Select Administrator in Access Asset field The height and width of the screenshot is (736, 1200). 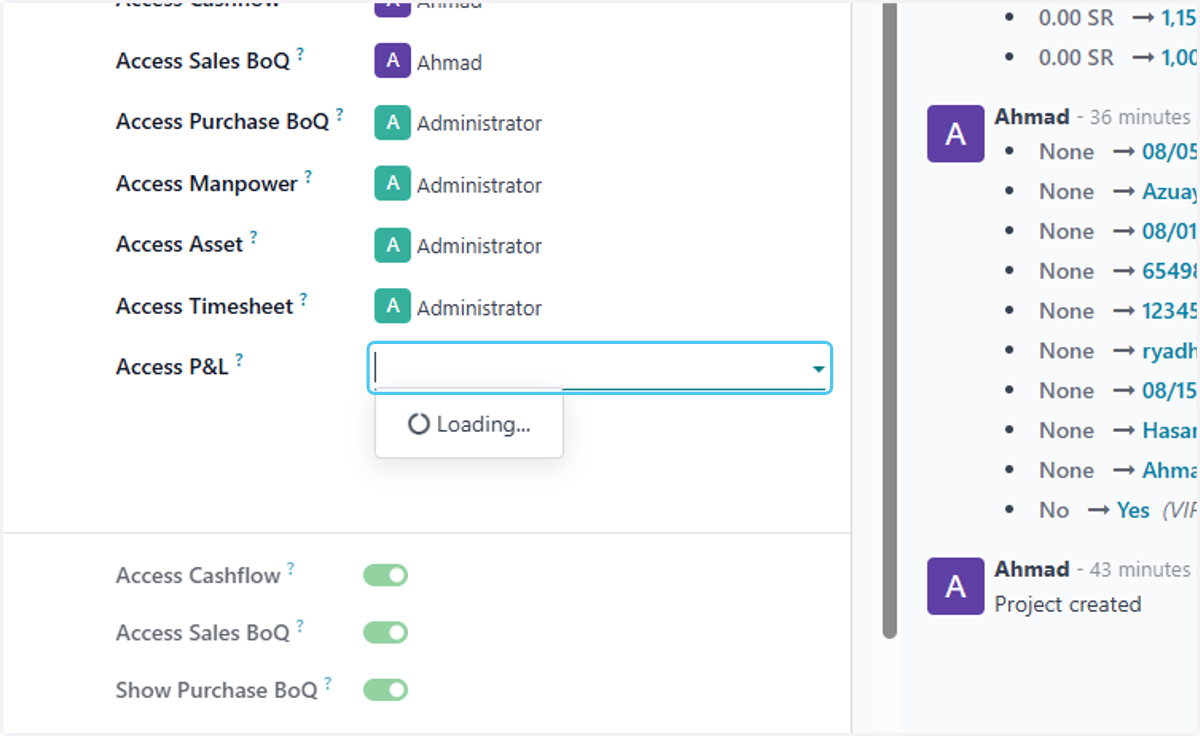[x=479, y=246]
